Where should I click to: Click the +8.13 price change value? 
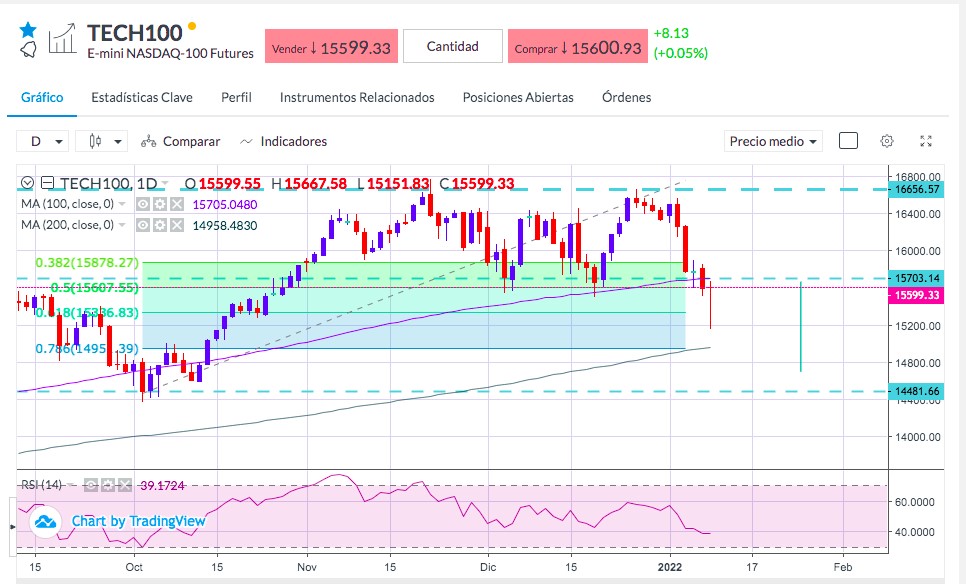pyautogui.click(x=672, y=33)
